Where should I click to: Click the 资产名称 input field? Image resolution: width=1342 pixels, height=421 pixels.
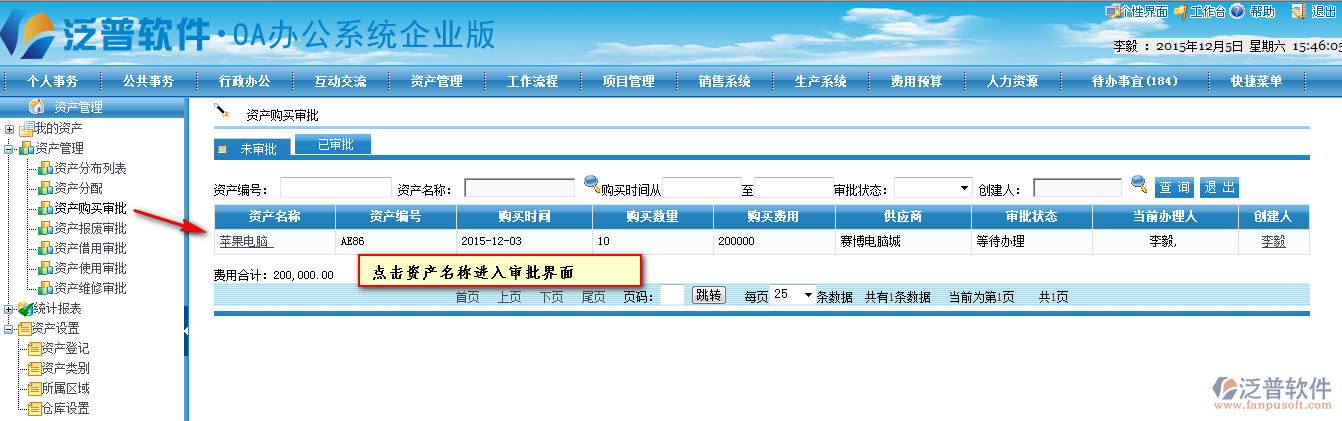pyautogui.click(x=519, y=188)
